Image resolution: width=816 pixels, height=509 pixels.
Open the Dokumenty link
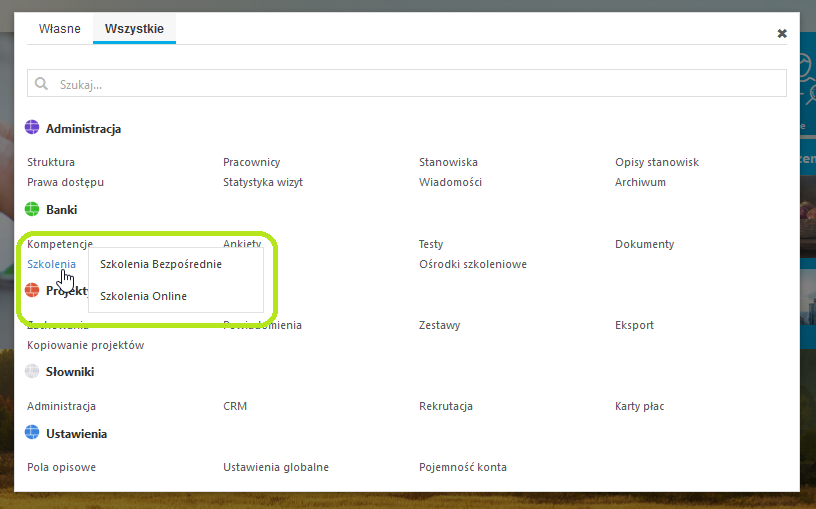(644, 244)
